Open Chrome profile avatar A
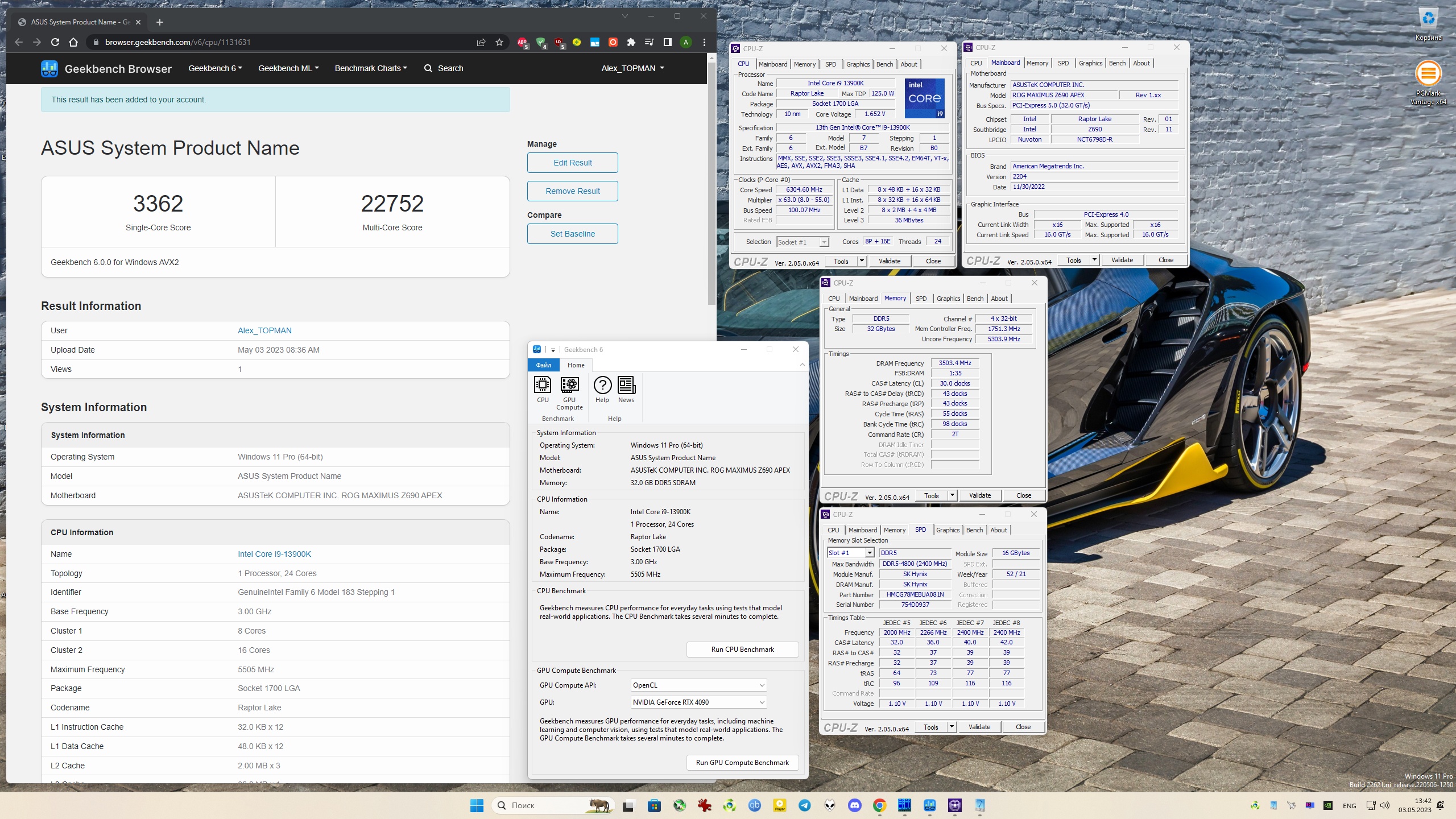Viewport: 1456px width, 819px height. click(686, 42)
